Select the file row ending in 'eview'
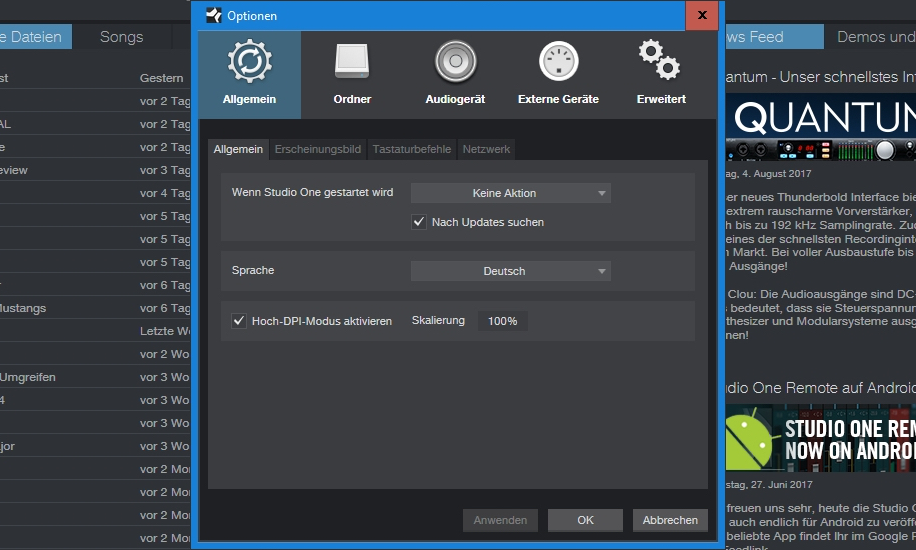Viewport: 916px width, 550px height. 95,170
